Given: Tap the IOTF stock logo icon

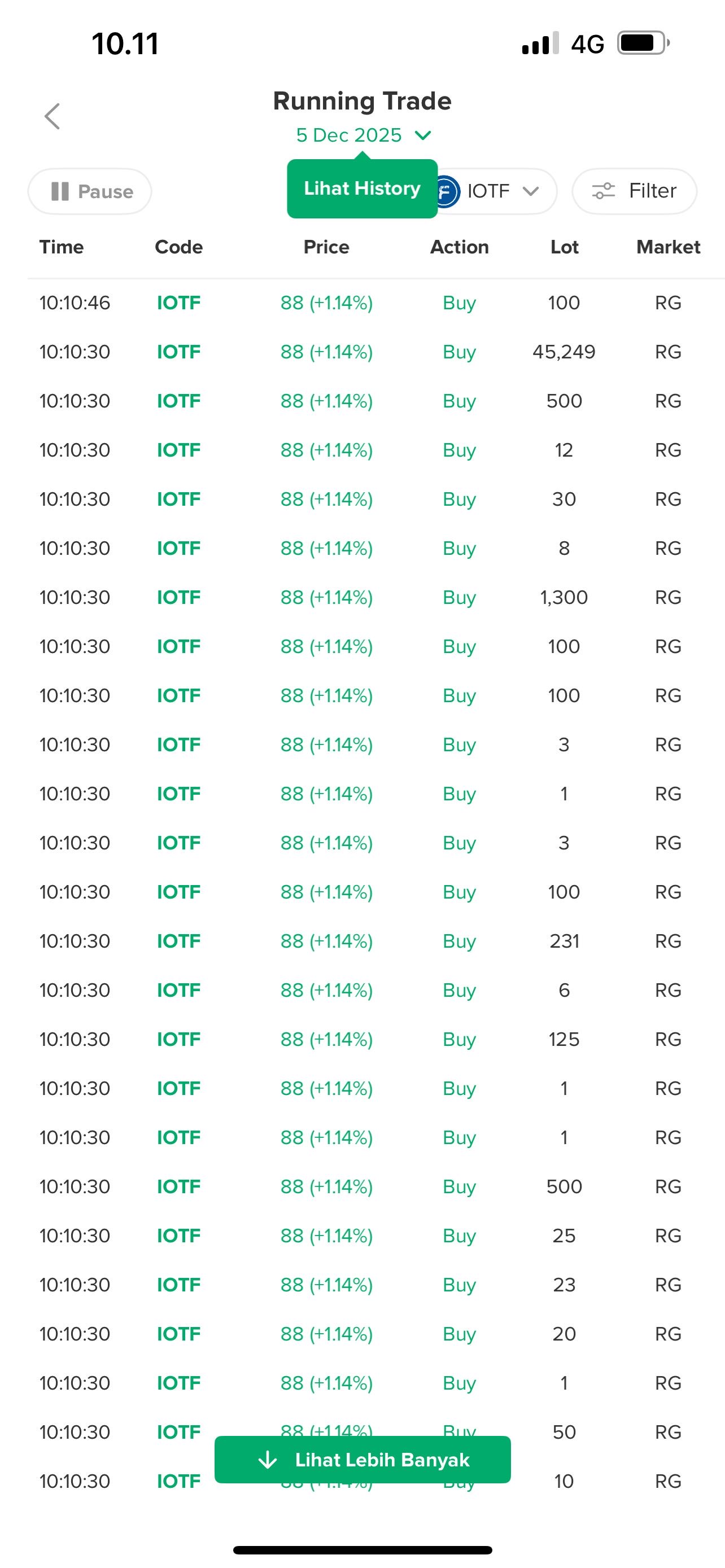Looking at the screenshot, I should pyautogui.click(x=447, y=192).
